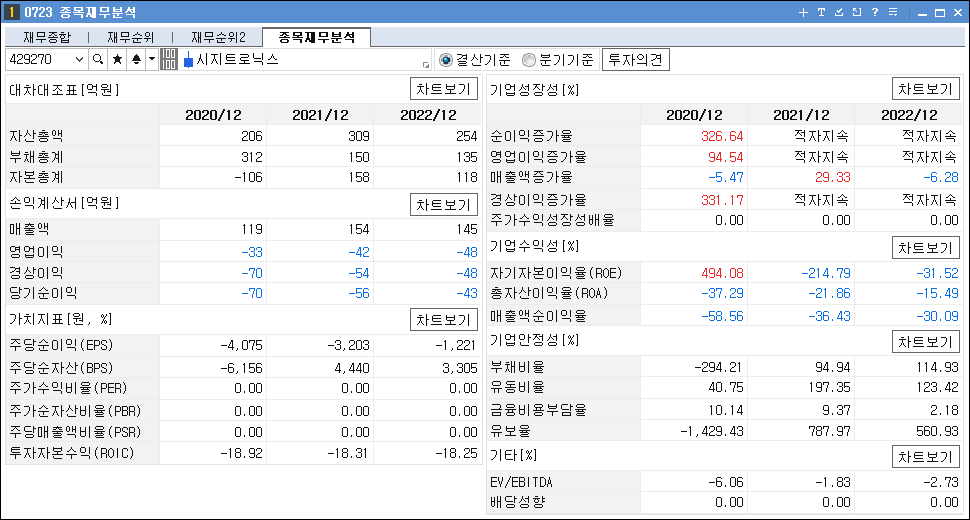Click 차트보기 for 기업안정성
Image resolution: width=970 pixels, height=520 pixels.
[925, 342]
